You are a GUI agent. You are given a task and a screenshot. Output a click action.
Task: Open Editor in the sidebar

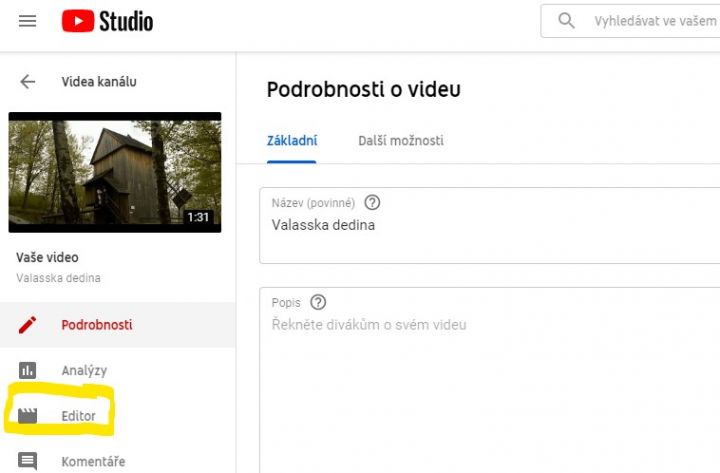coord(79,416)
